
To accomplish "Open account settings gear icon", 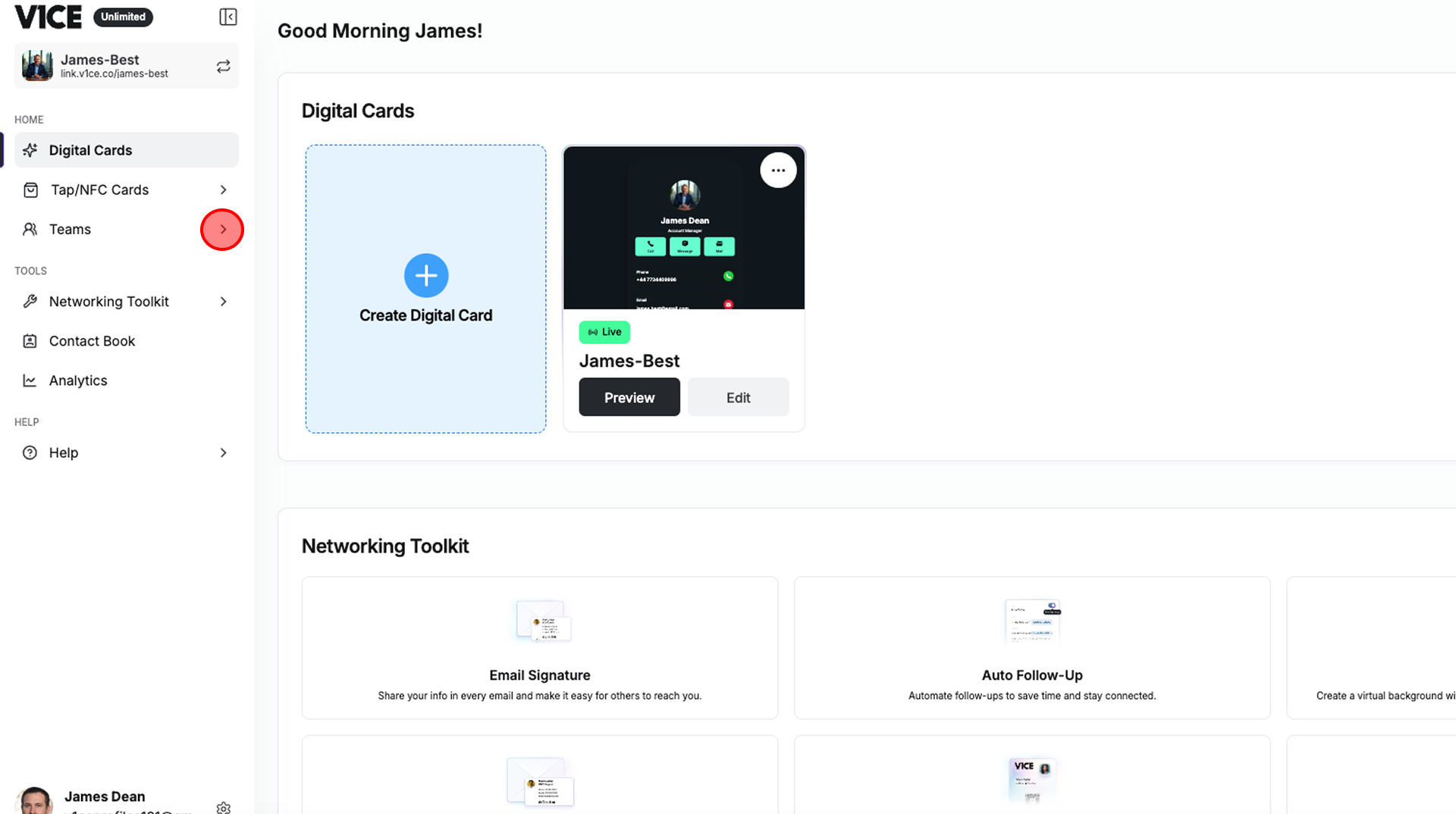I will 224,807.
